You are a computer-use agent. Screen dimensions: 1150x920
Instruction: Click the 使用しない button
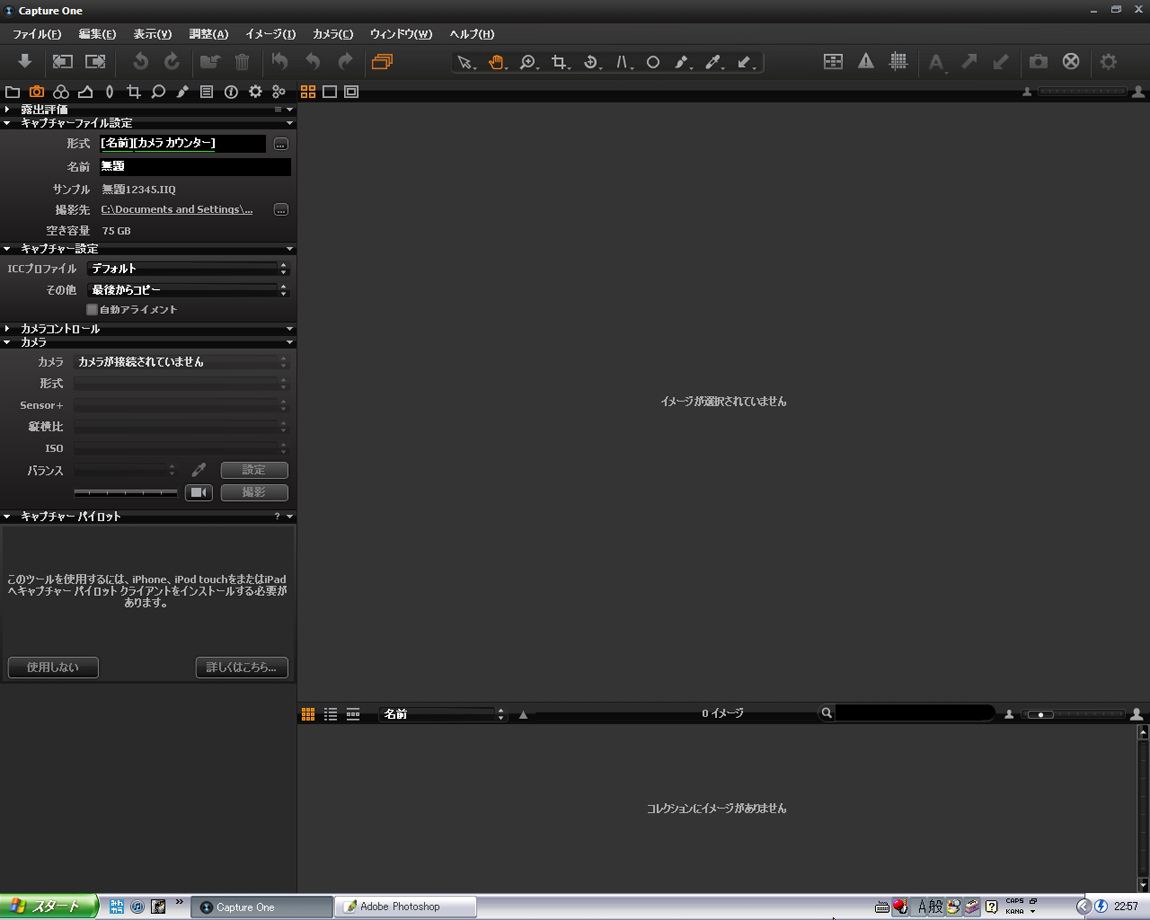coord(53,667)
